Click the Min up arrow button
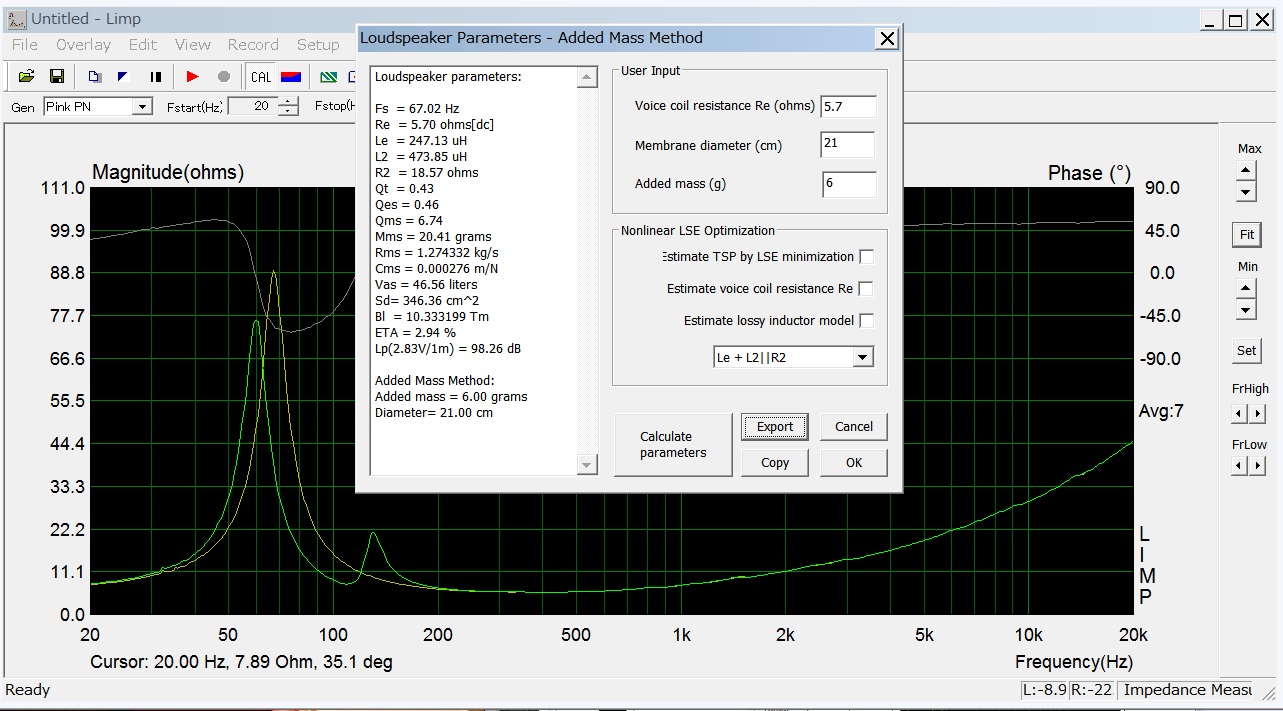Viewport: 1283px width, 711px height. 1245,289
